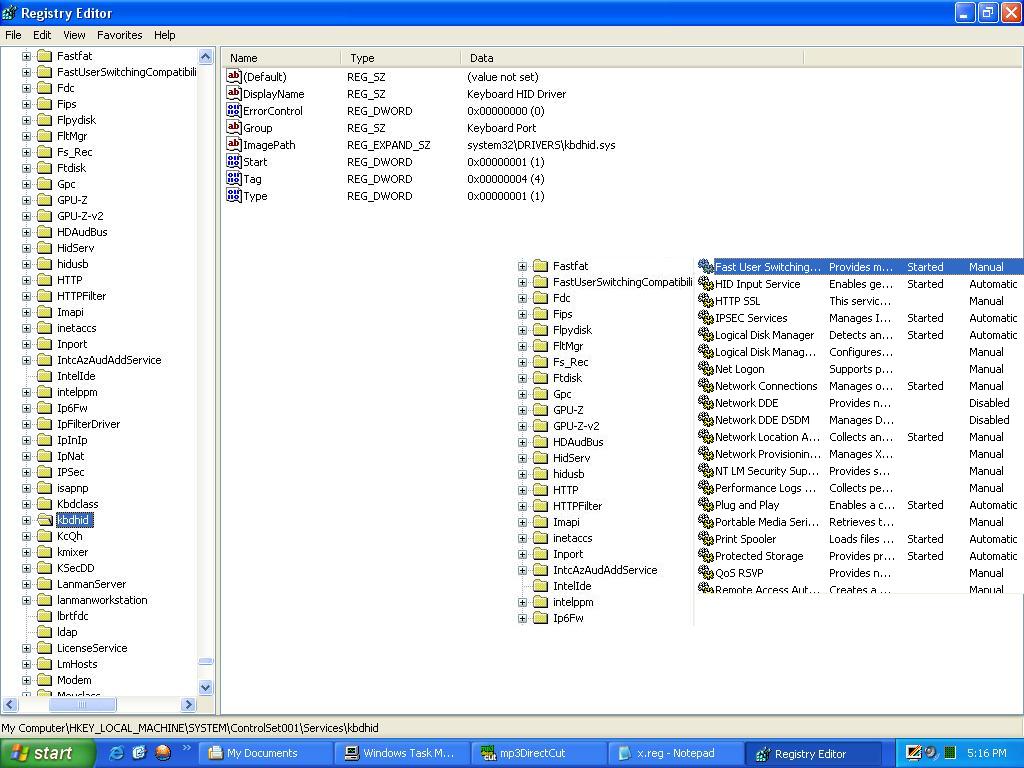Select the kmixer key in tree

(x=72, y=552)
